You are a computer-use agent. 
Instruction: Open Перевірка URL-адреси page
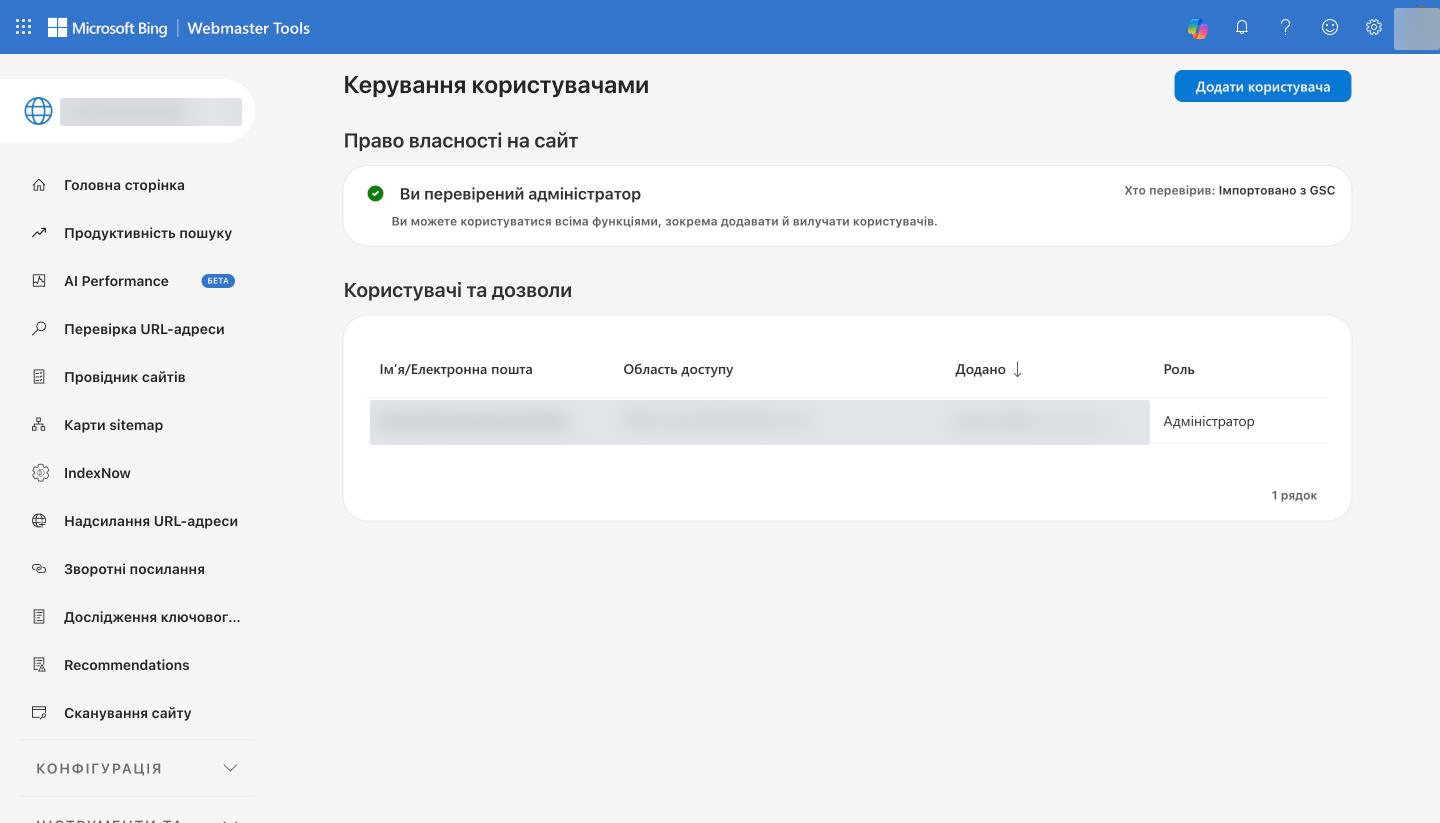[144, 329]
